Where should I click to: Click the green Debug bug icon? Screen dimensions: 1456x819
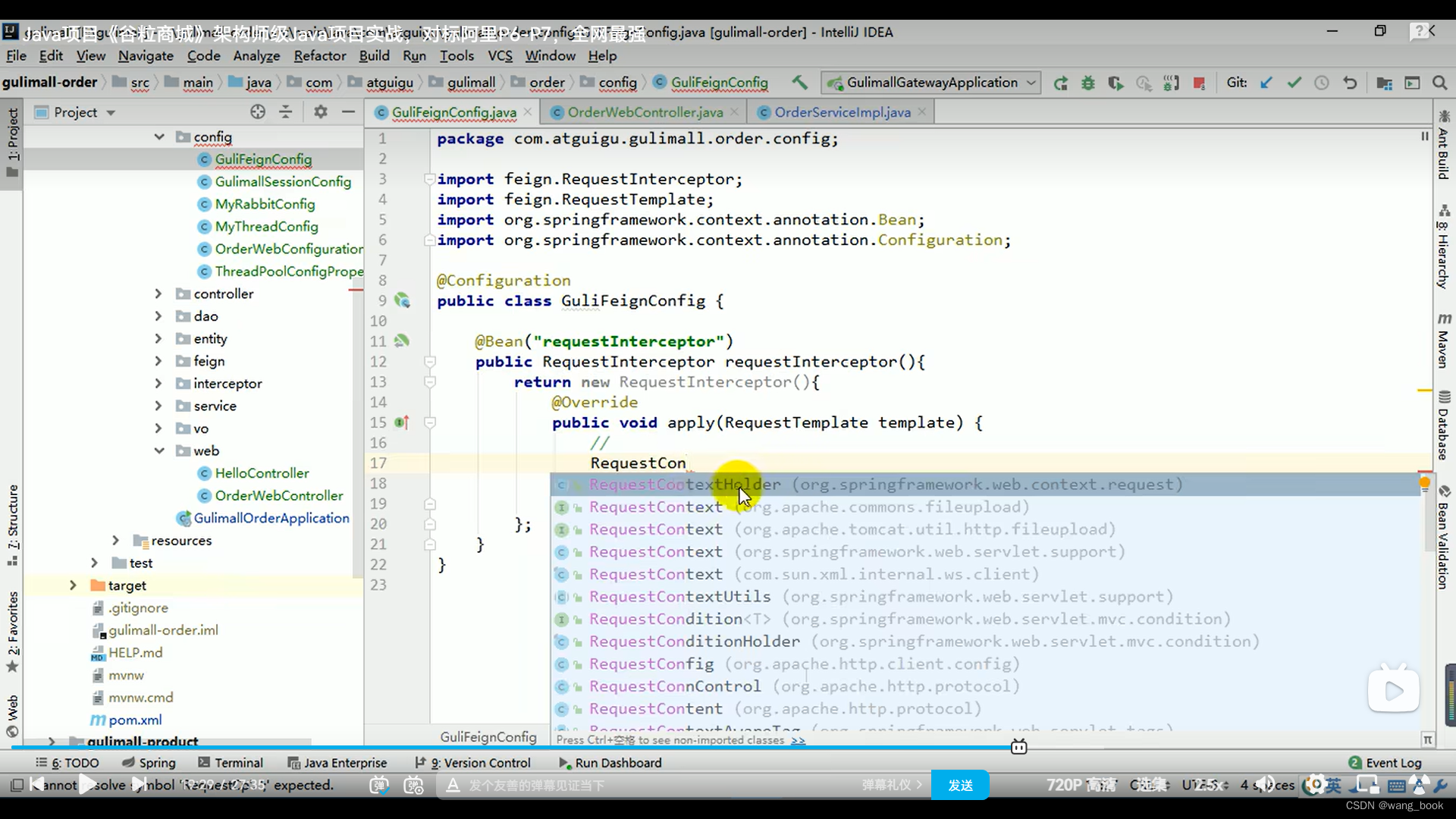coord(1087,83)
